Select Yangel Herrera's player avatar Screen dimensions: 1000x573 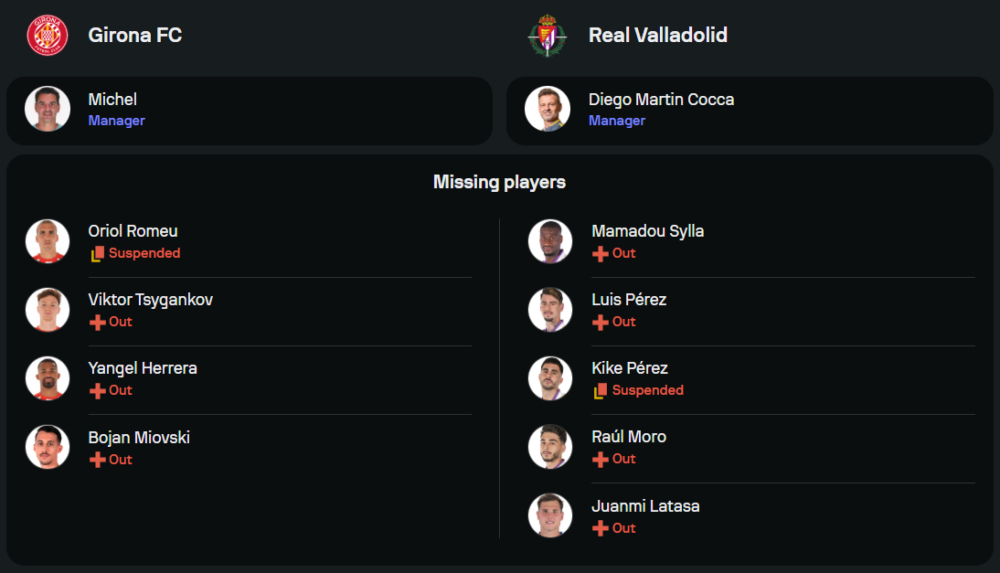click(x=47, y=378)
